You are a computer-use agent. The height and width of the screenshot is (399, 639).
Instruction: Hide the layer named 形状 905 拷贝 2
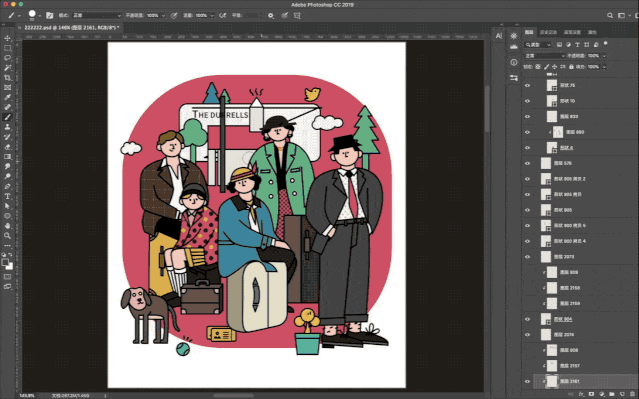[x=527, y=179]
